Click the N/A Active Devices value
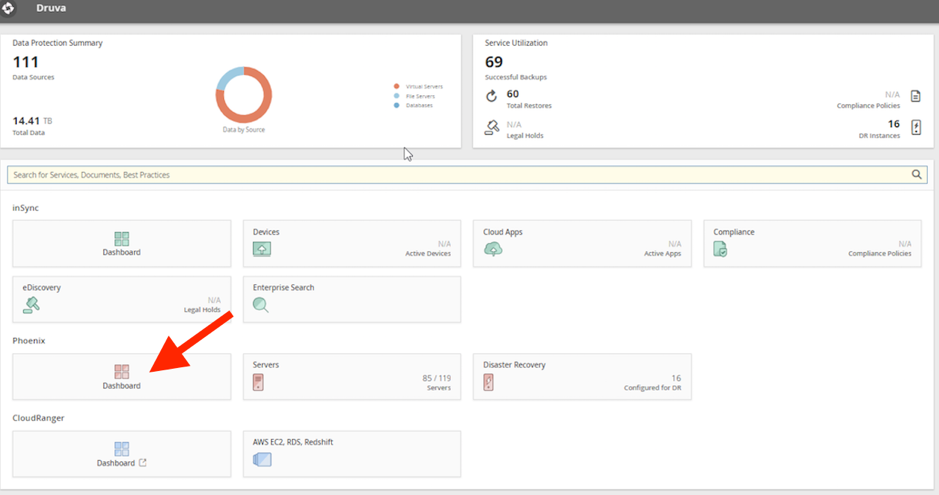Viewport: 939px width, 495px height. click(x=444, y=244)
